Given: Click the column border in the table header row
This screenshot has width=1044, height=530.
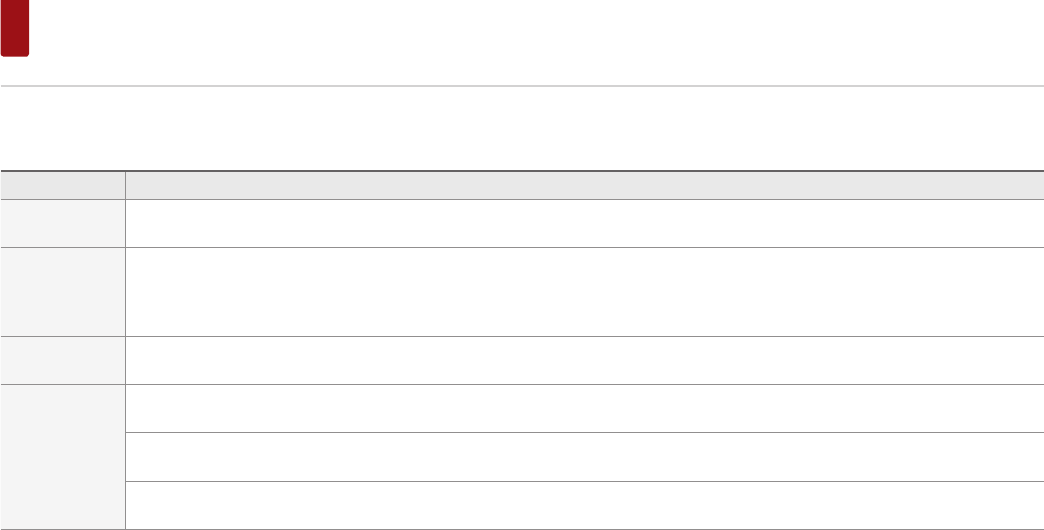Looking at the screenshot, I should pos(125,185).
